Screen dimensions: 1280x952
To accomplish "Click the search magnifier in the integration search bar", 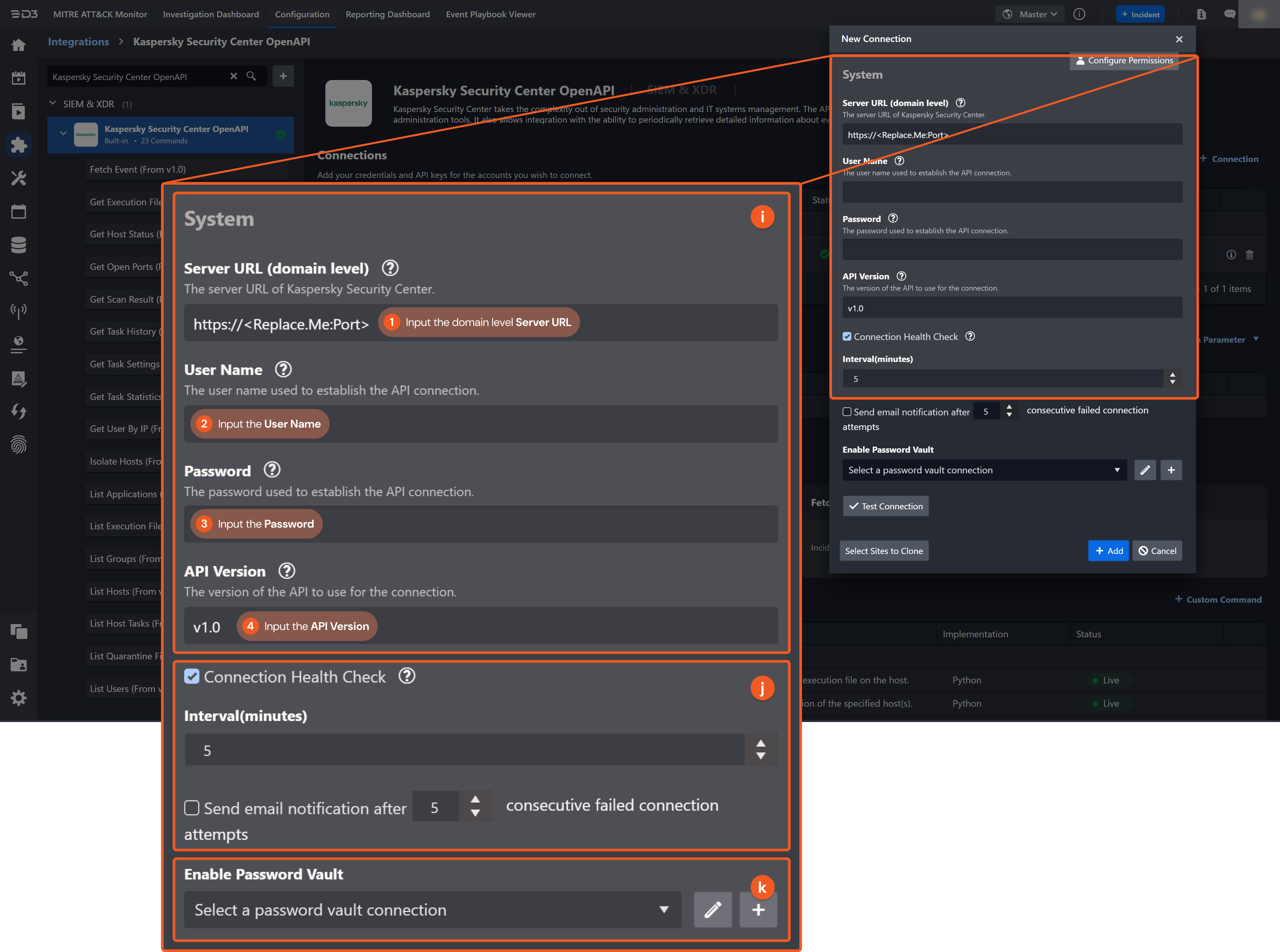I will [x=251, y=76].
